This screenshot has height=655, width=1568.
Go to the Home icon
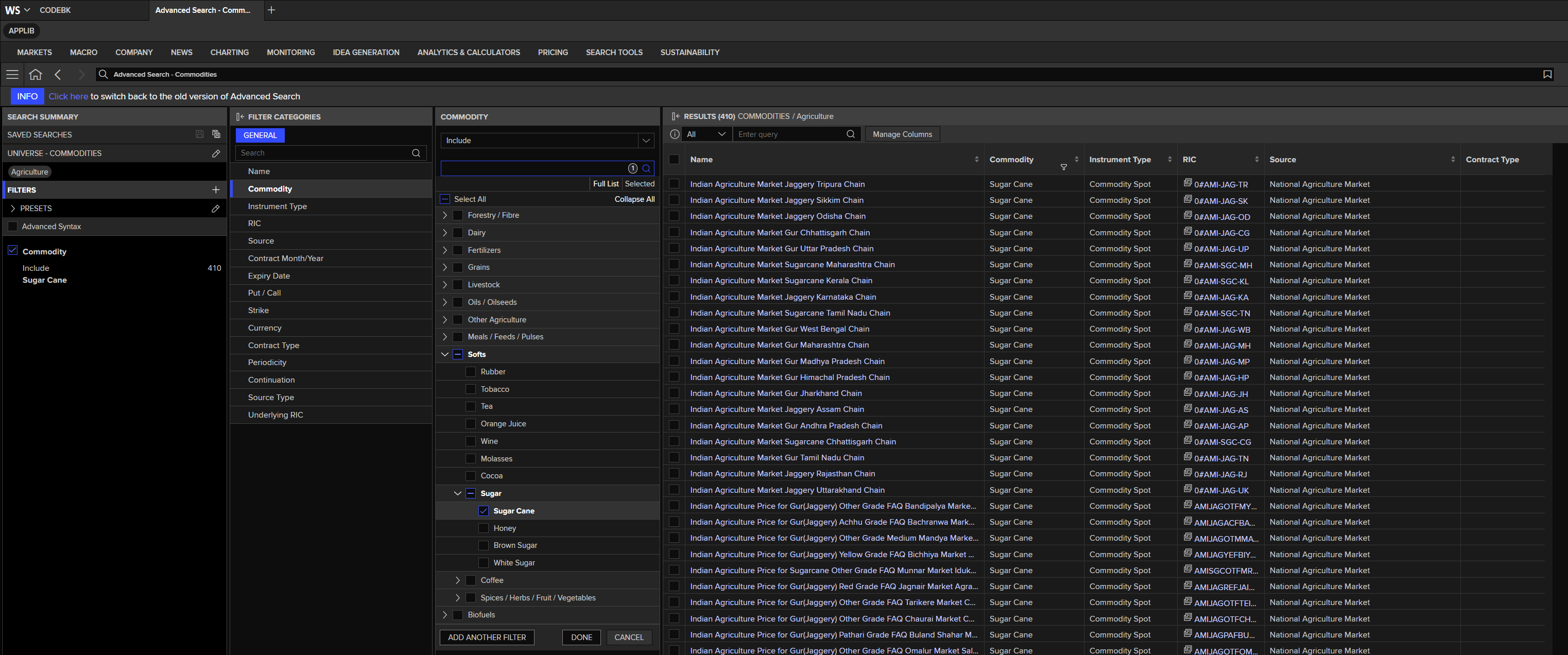(x=36, y=74)
